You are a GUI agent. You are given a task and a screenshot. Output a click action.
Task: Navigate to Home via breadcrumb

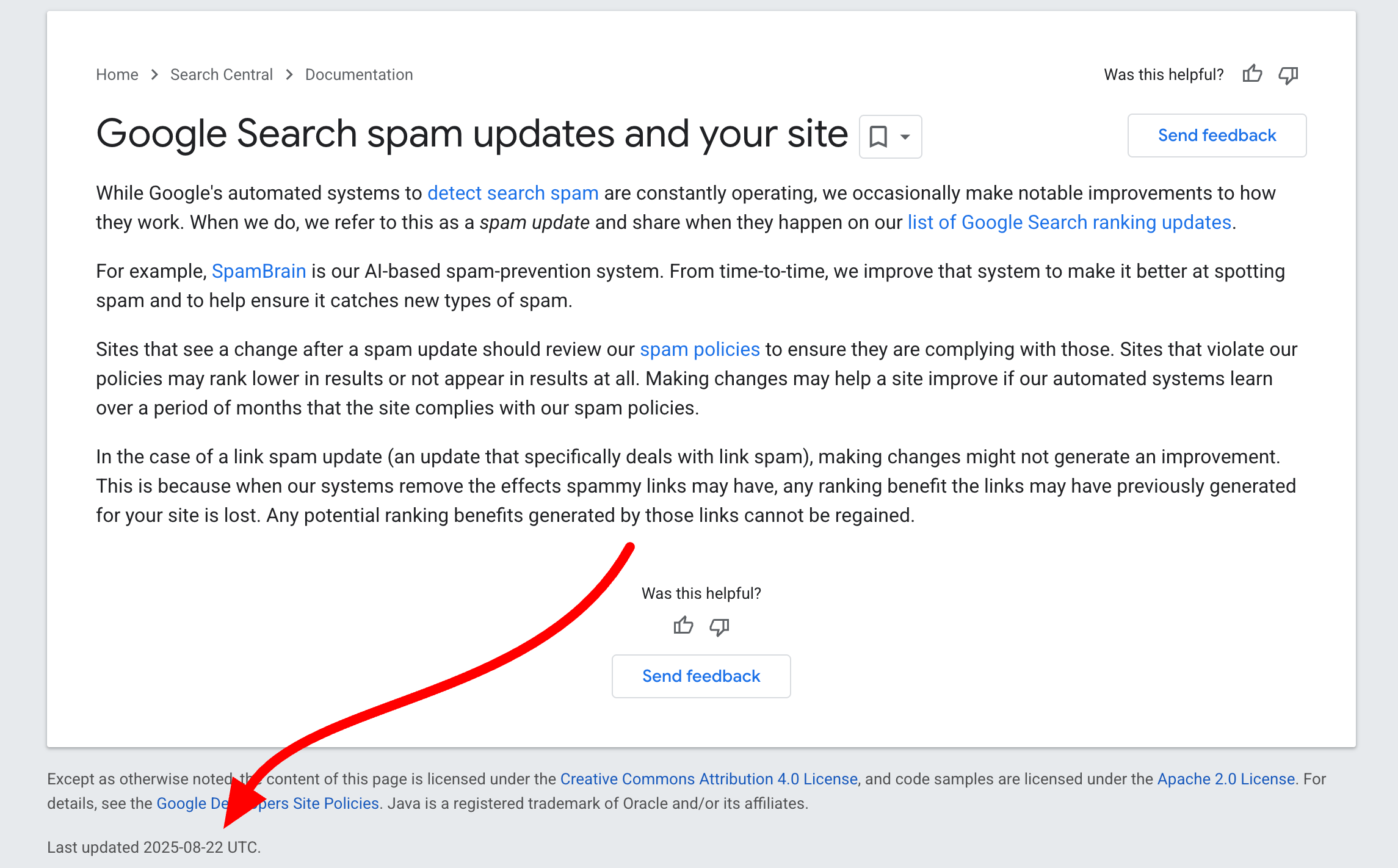(117, 74)
